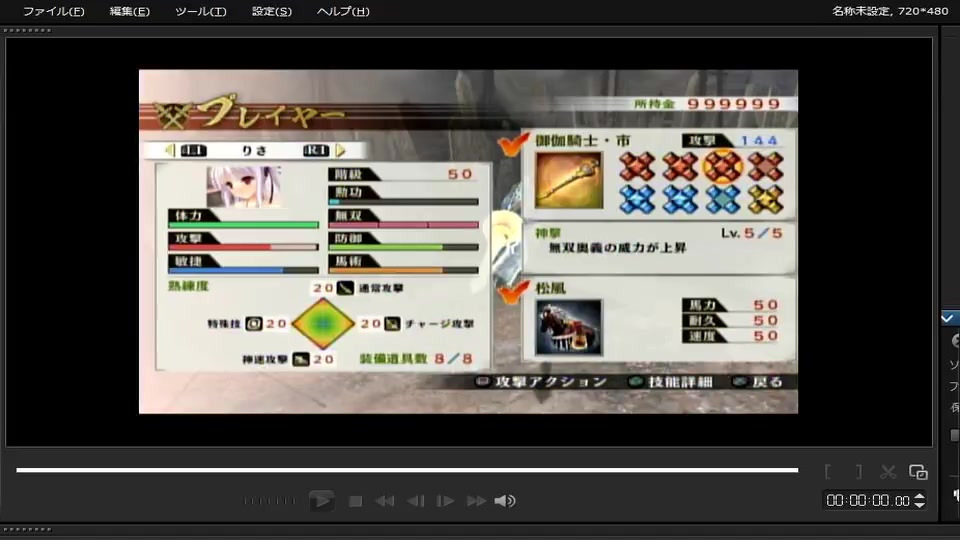Increase the timecode using the up arrow

pyautogui.click(x=920, y=496)
